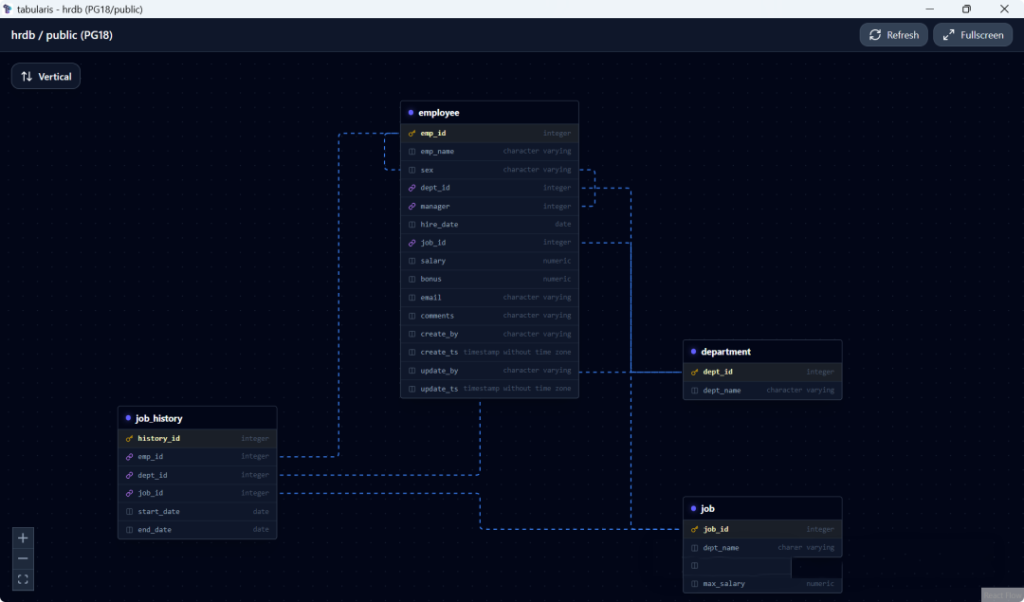This screenshot has width=1024, height=602.
Task: Click the column icon next to max_salary
Action: coord(695,583)
